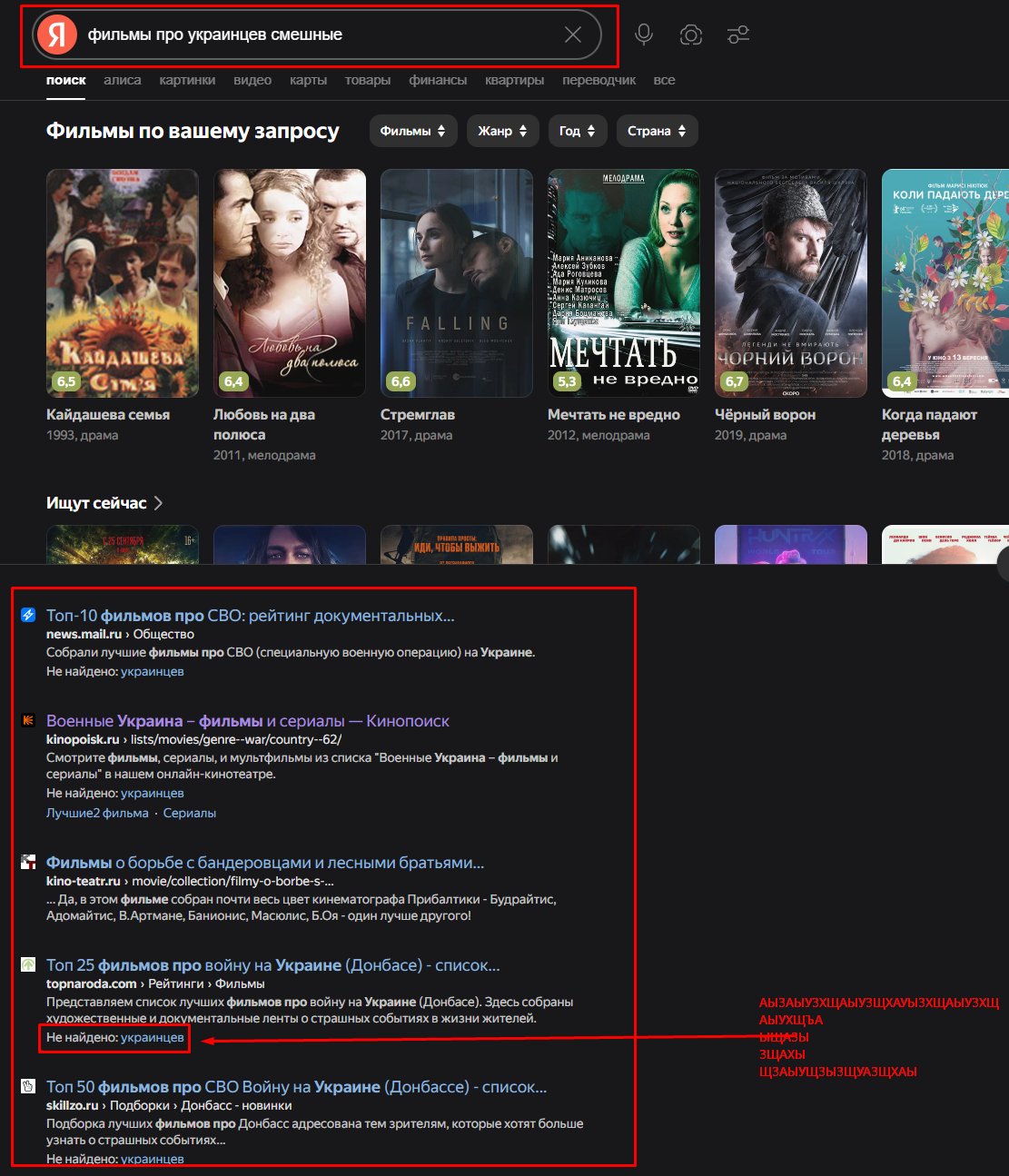Click the Yandex logo in search bar
This screenshot has height=1176, width=1009.
point(57,35)
